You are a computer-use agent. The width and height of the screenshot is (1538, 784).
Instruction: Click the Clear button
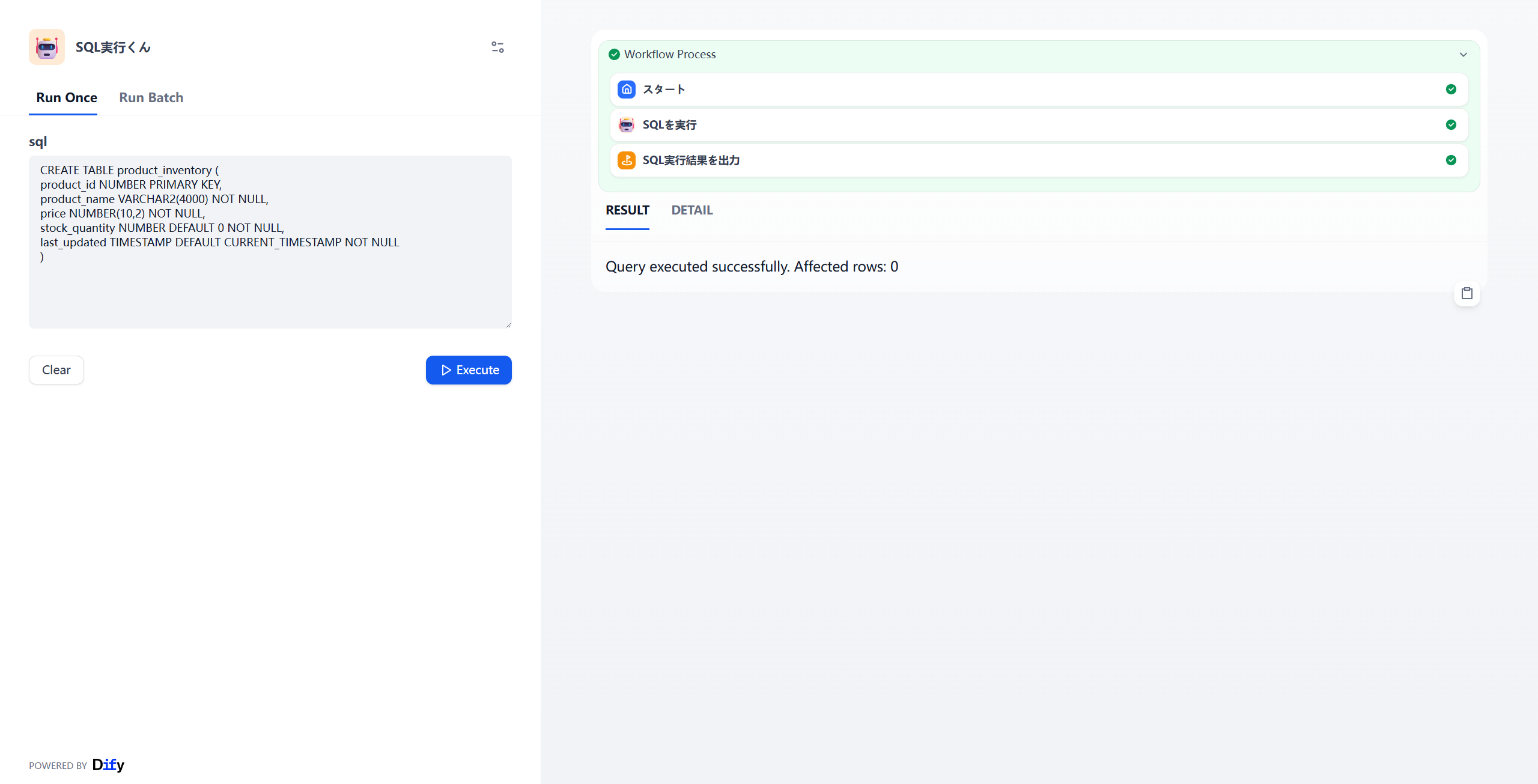coord(56,370)
